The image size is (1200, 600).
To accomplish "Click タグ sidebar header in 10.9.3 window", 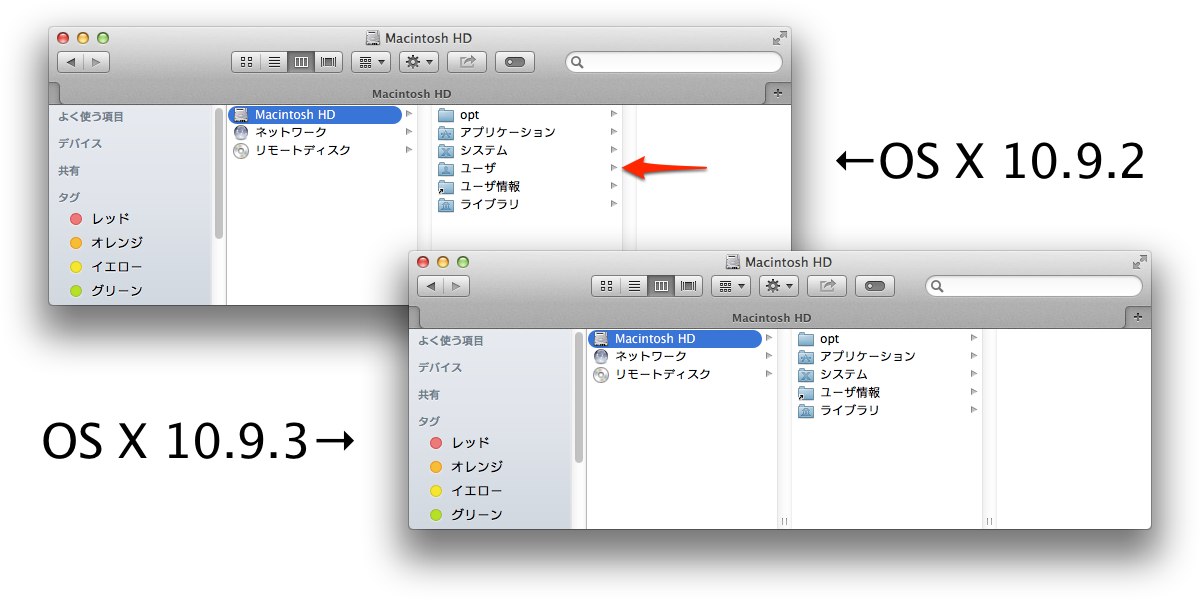I will click(429, 421).
